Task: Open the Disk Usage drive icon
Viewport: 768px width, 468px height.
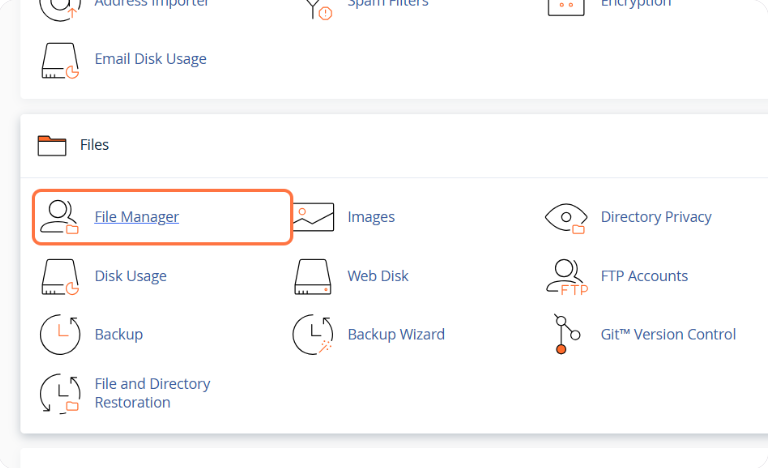Action: (59, 276)
